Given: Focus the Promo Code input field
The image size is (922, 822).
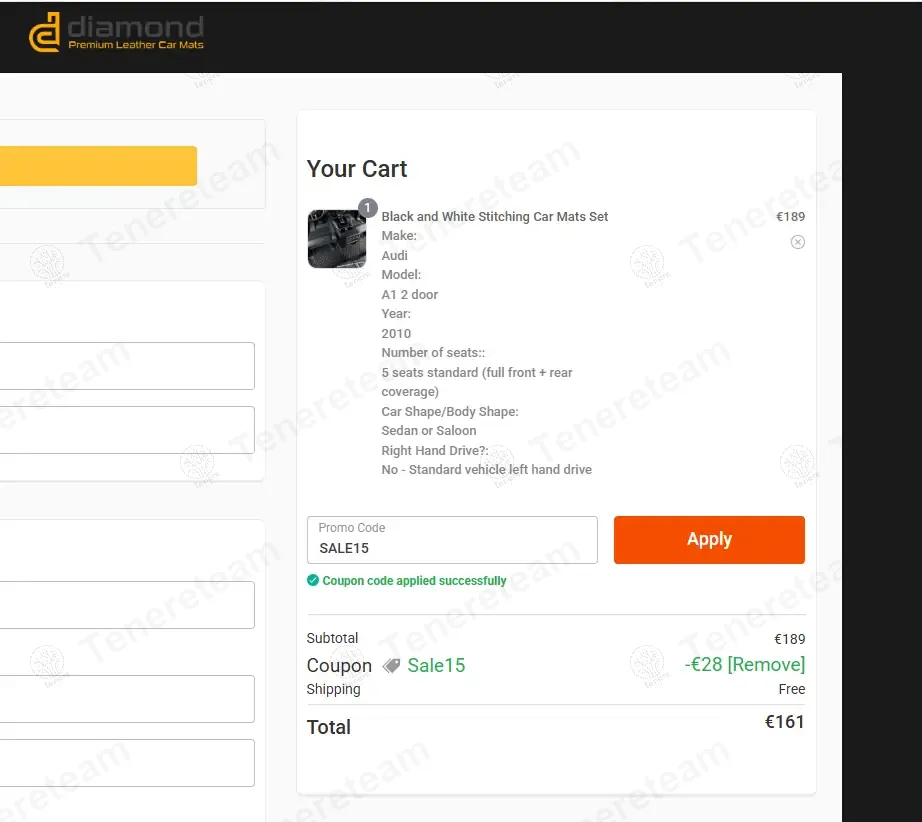Looking at the screenshot, I should 452,540.
